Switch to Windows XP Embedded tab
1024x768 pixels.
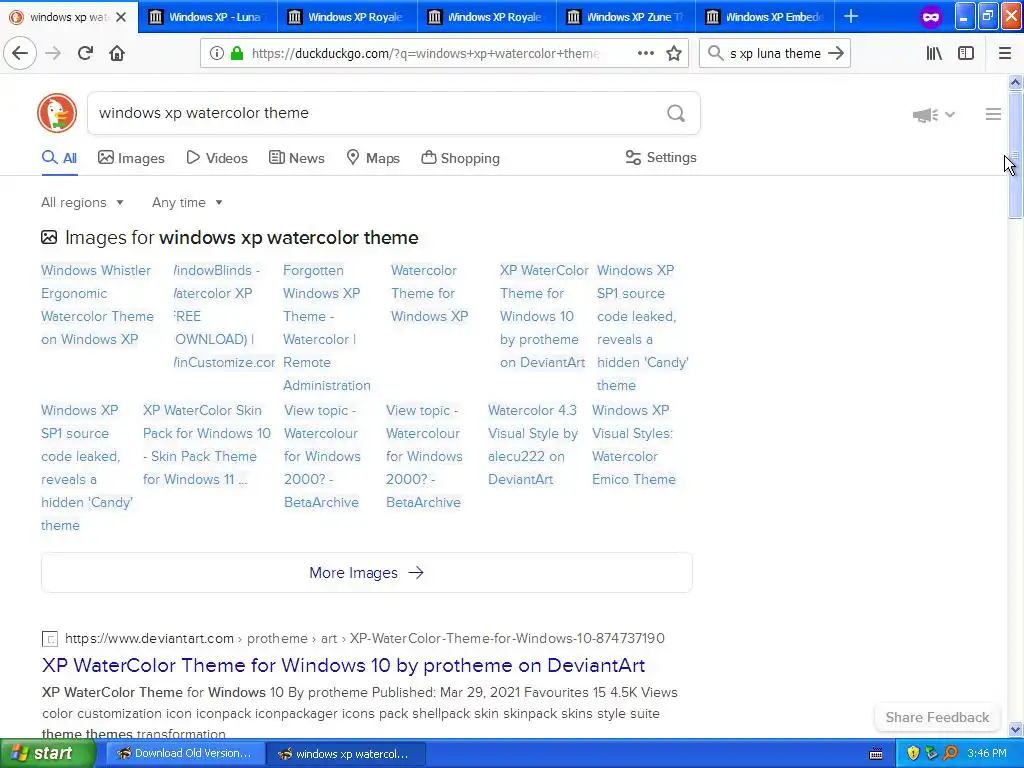tap(765, 17)
